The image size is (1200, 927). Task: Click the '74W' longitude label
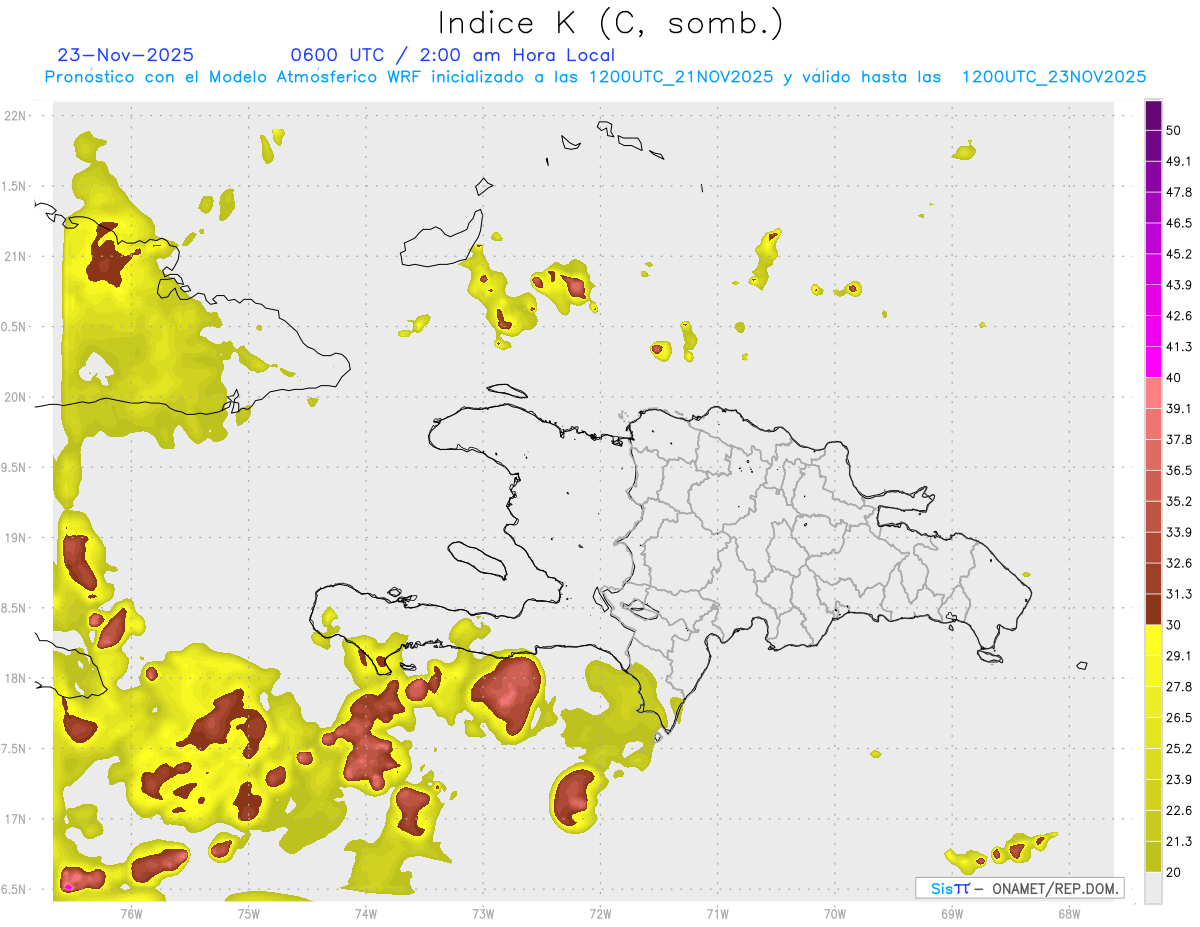366,913
